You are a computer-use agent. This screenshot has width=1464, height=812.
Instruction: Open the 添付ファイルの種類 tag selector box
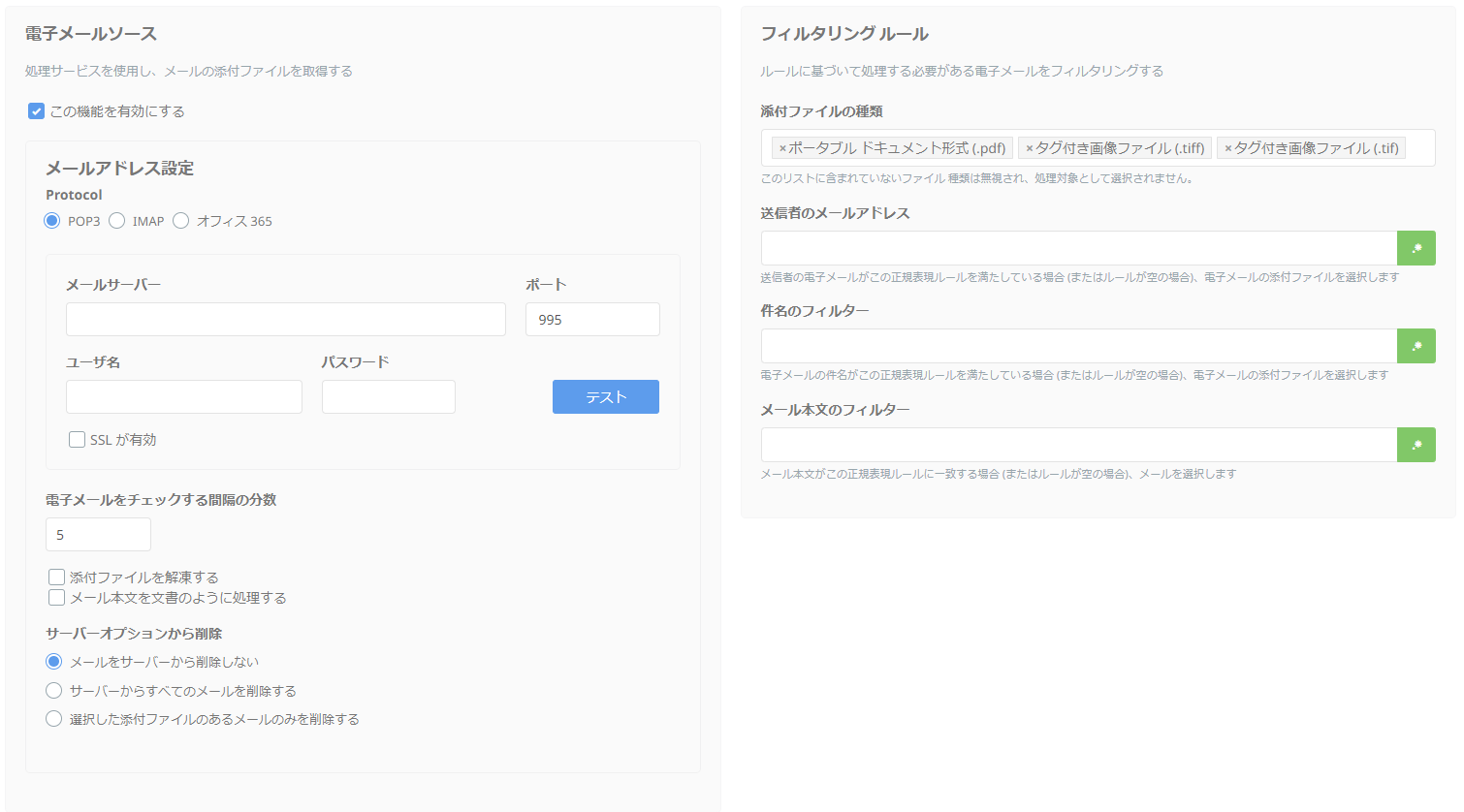(x=1419, y=148)
